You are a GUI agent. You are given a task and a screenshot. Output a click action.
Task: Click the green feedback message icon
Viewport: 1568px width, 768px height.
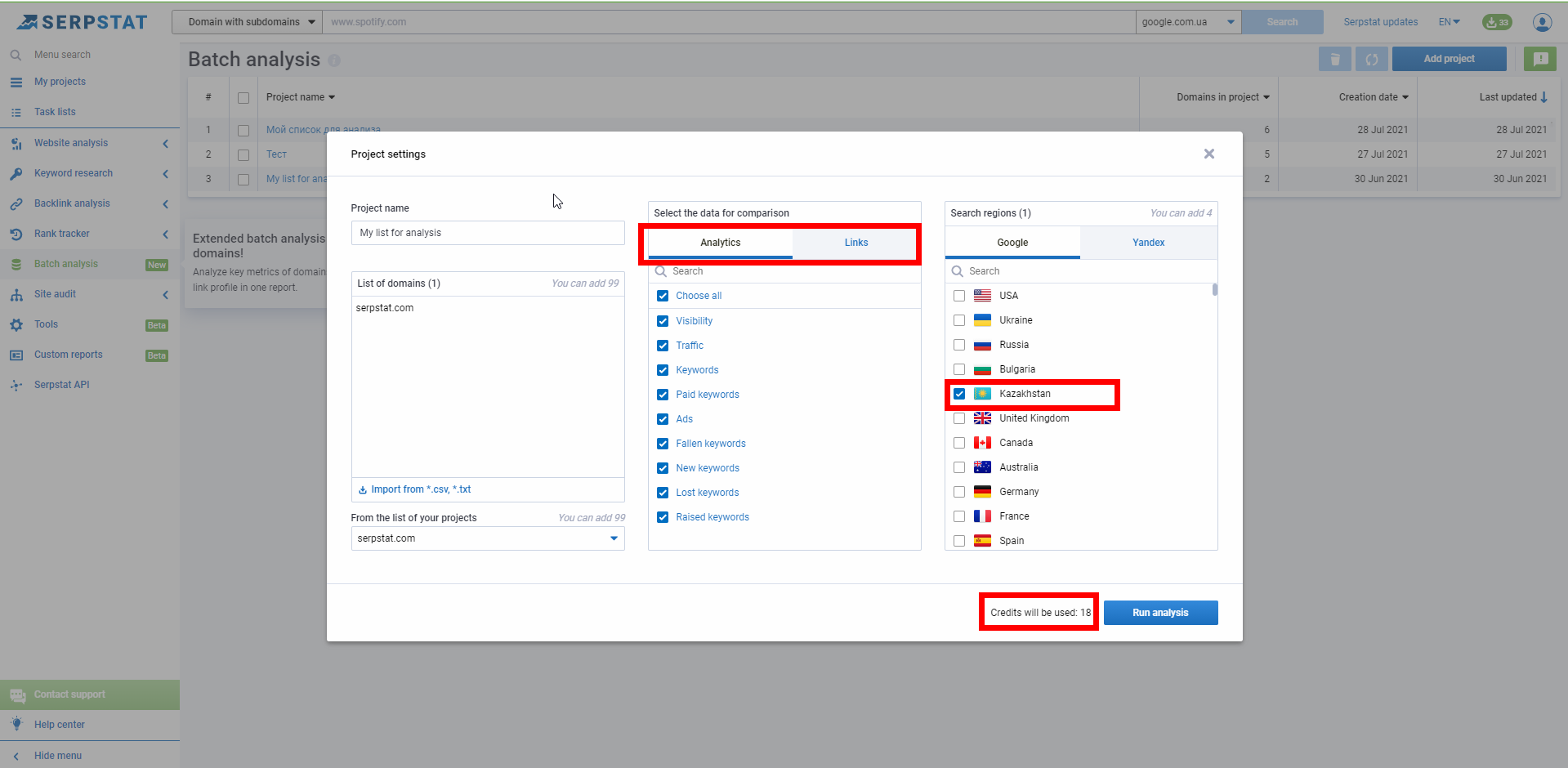[x=1540, y=59]
